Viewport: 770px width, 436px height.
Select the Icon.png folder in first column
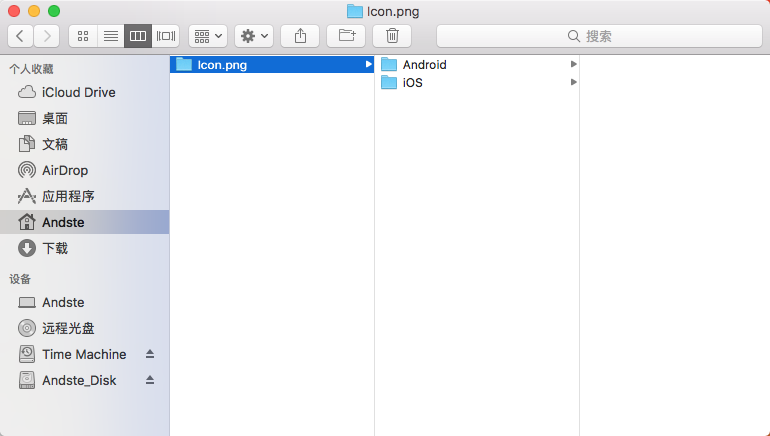272,65
